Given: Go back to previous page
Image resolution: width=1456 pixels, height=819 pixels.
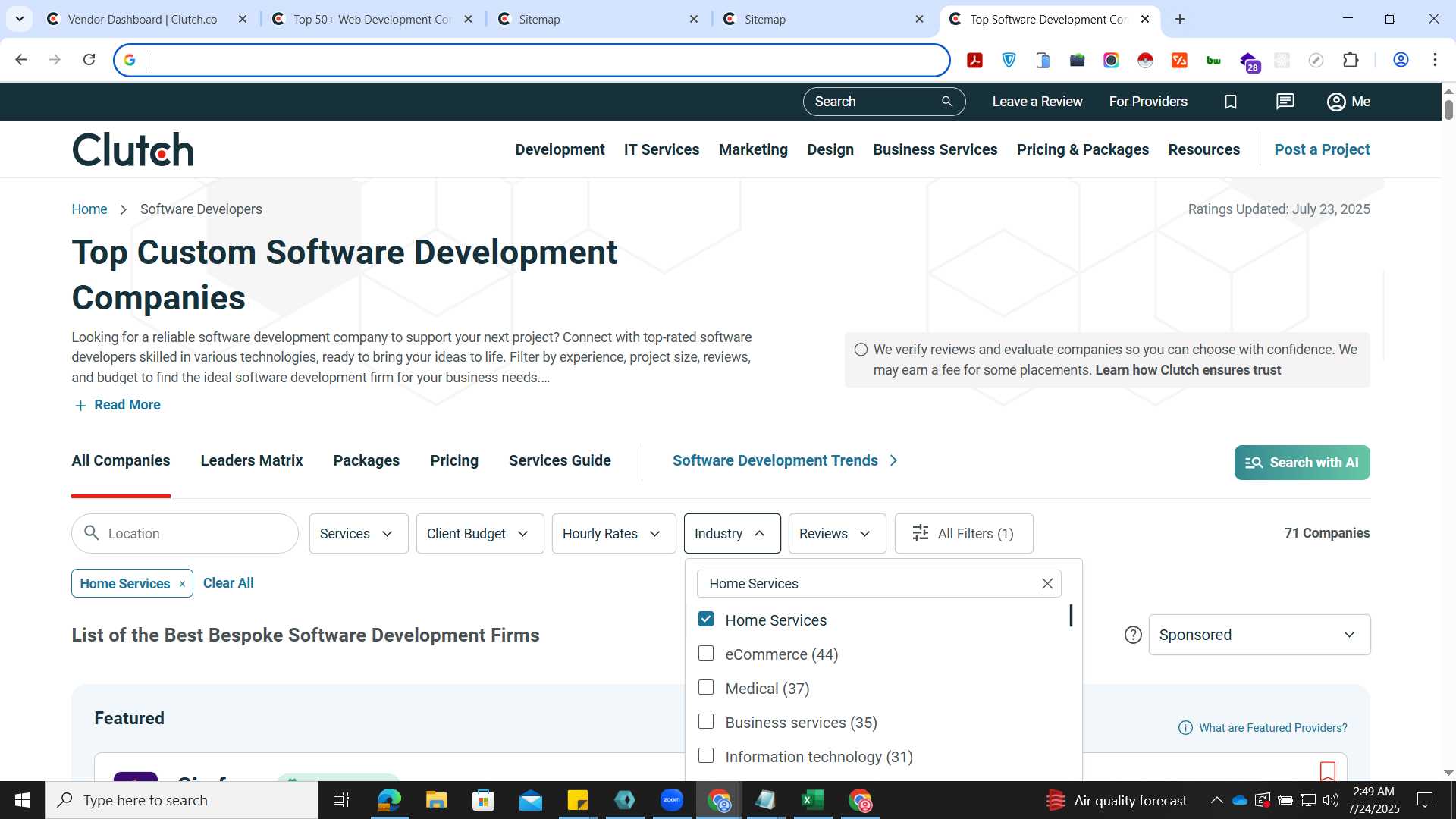Looking at the screenshot, I should [x=20, y=60].
